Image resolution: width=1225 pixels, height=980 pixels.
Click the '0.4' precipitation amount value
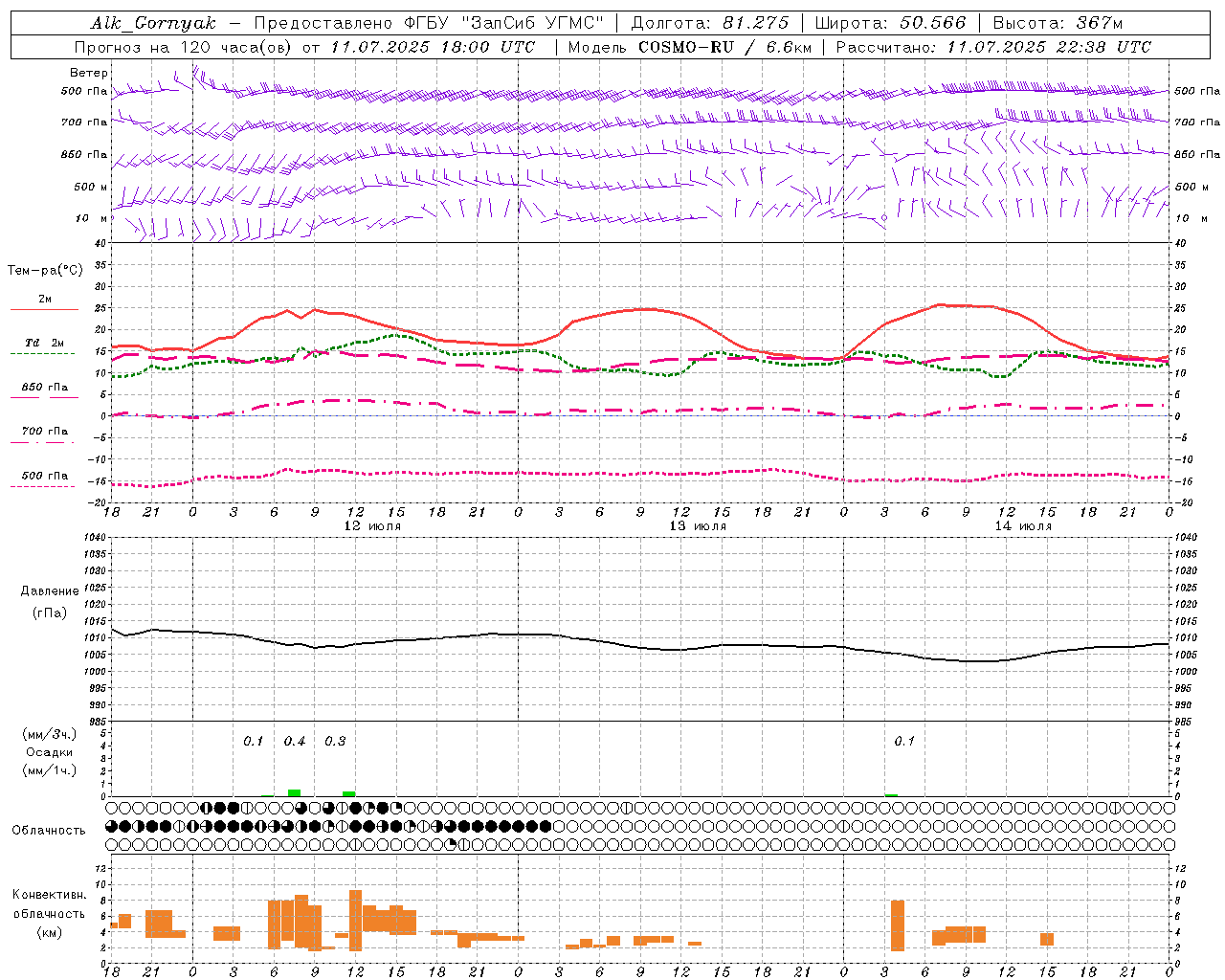(x=295, y=742)
